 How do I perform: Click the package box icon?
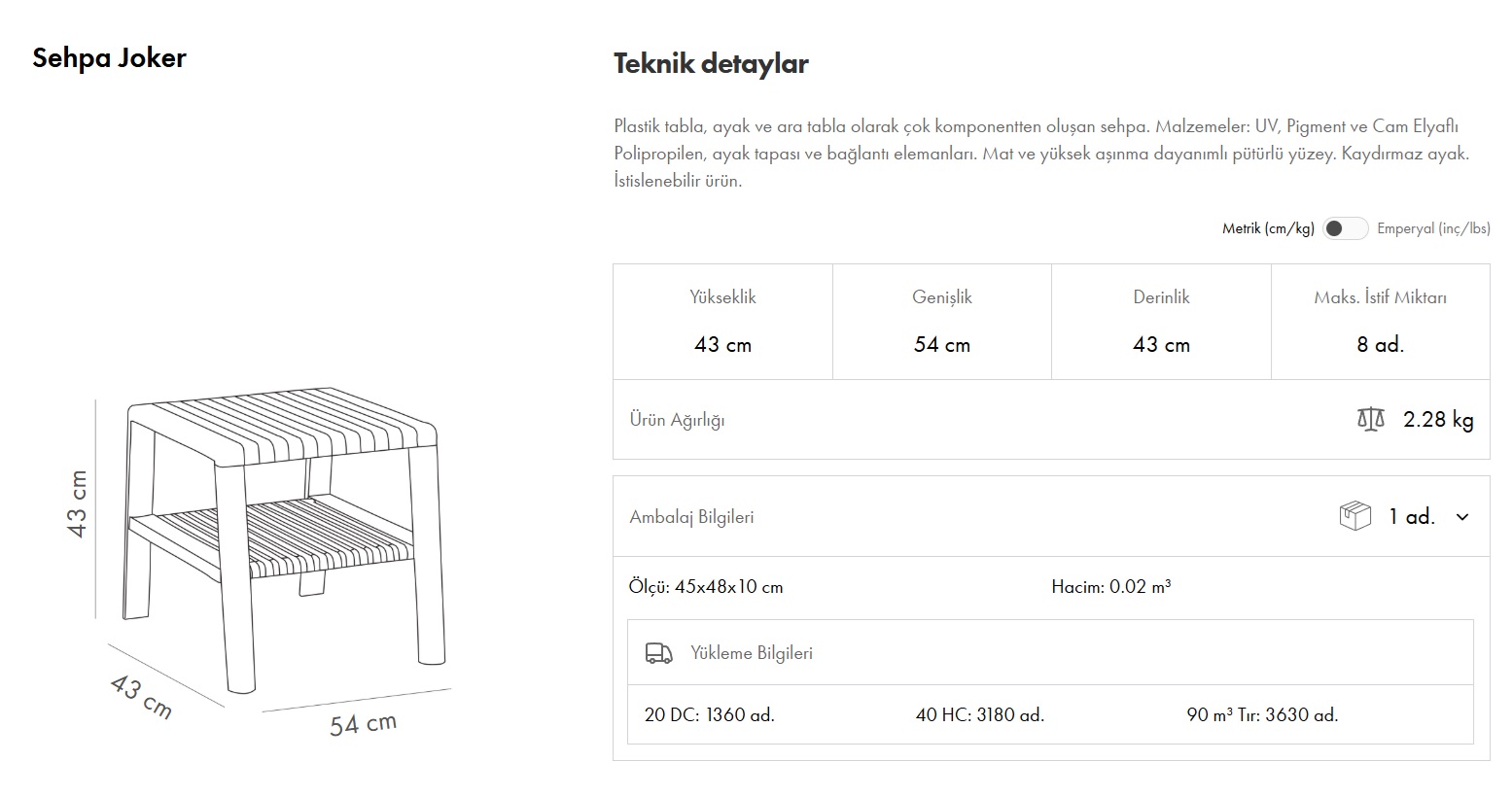click(x=1354, y=516)
